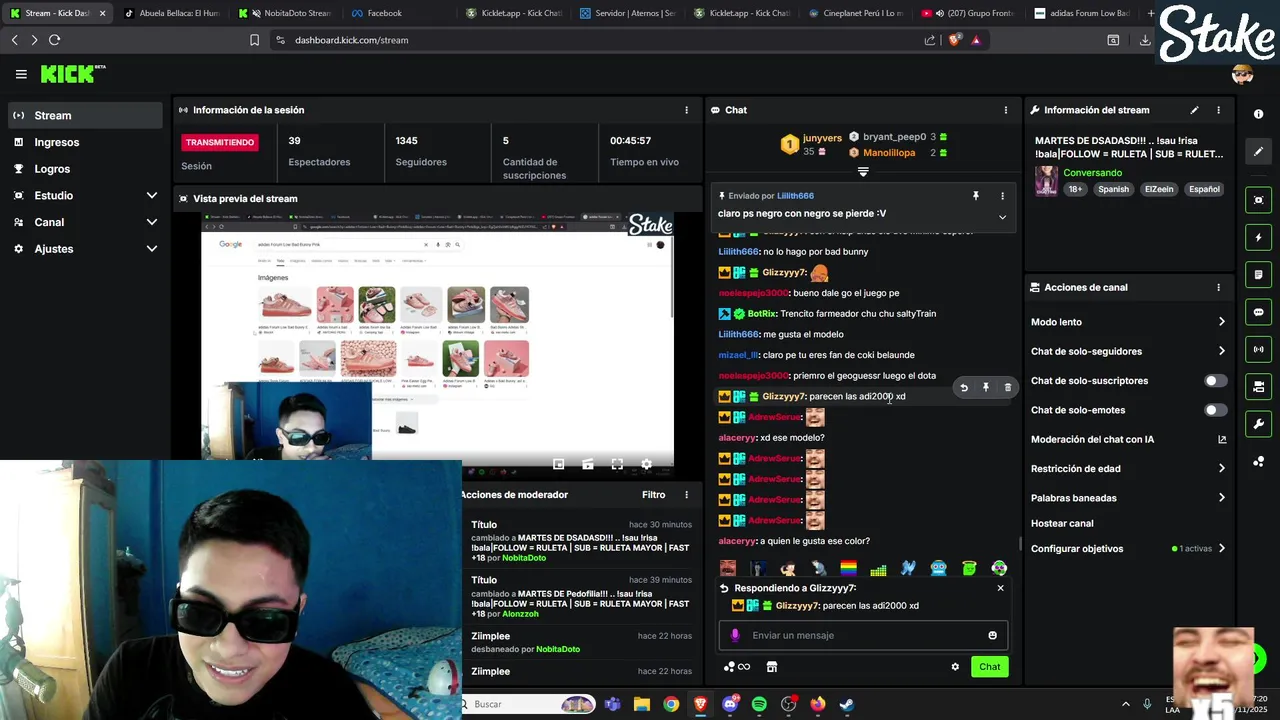Click the wrench icon in right toolbar
The height and width of the screenshot is (720, 1280).
point(1258,424)
